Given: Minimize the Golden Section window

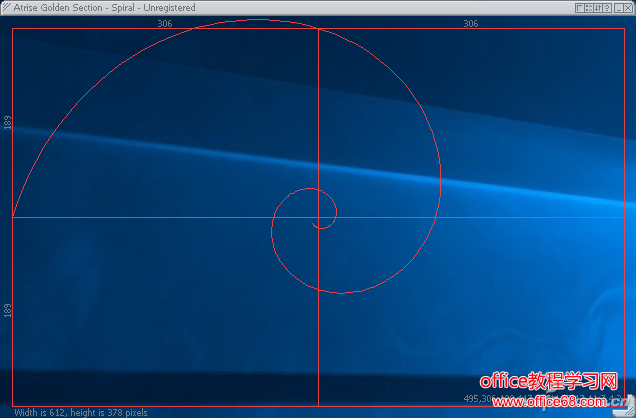Looking at the screenshot, I should (x=619, y=8).
